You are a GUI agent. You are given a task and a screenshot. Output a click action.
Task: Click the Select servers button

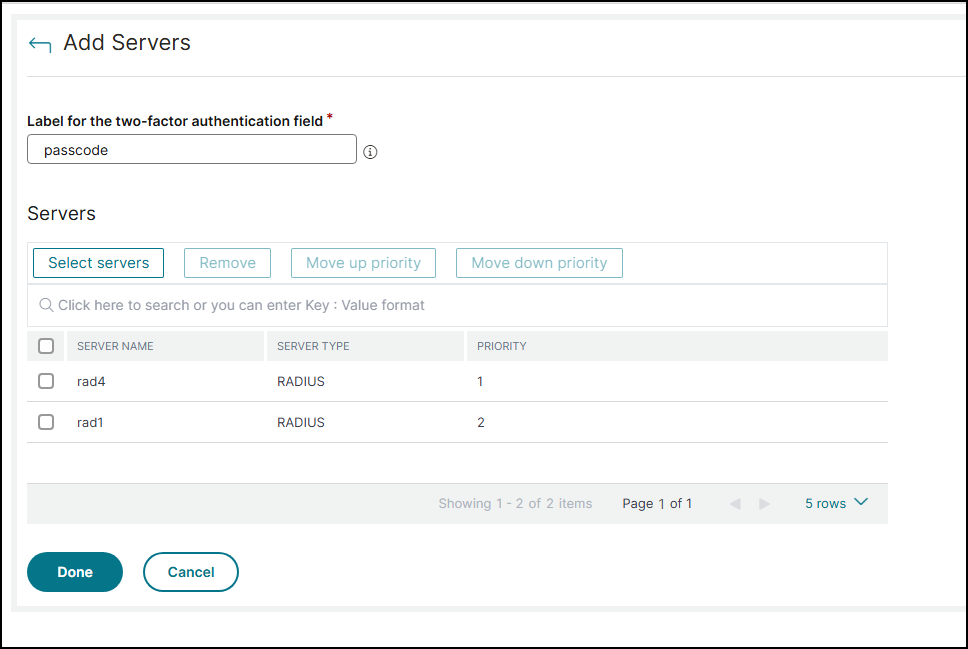pyautogui.click(x=98, y=263)
